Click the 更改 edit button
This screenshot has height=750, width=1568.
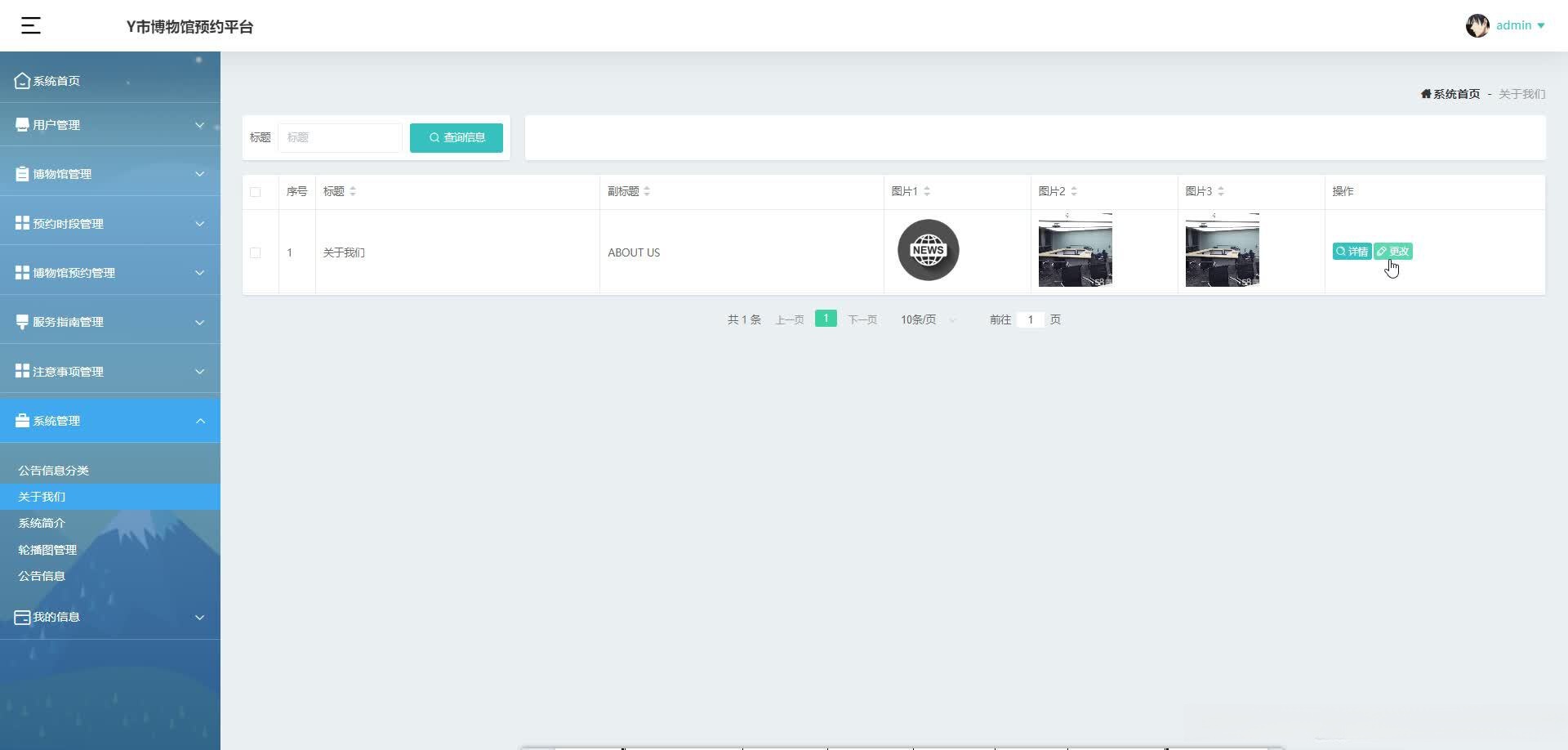click(x=1393, y=252)
